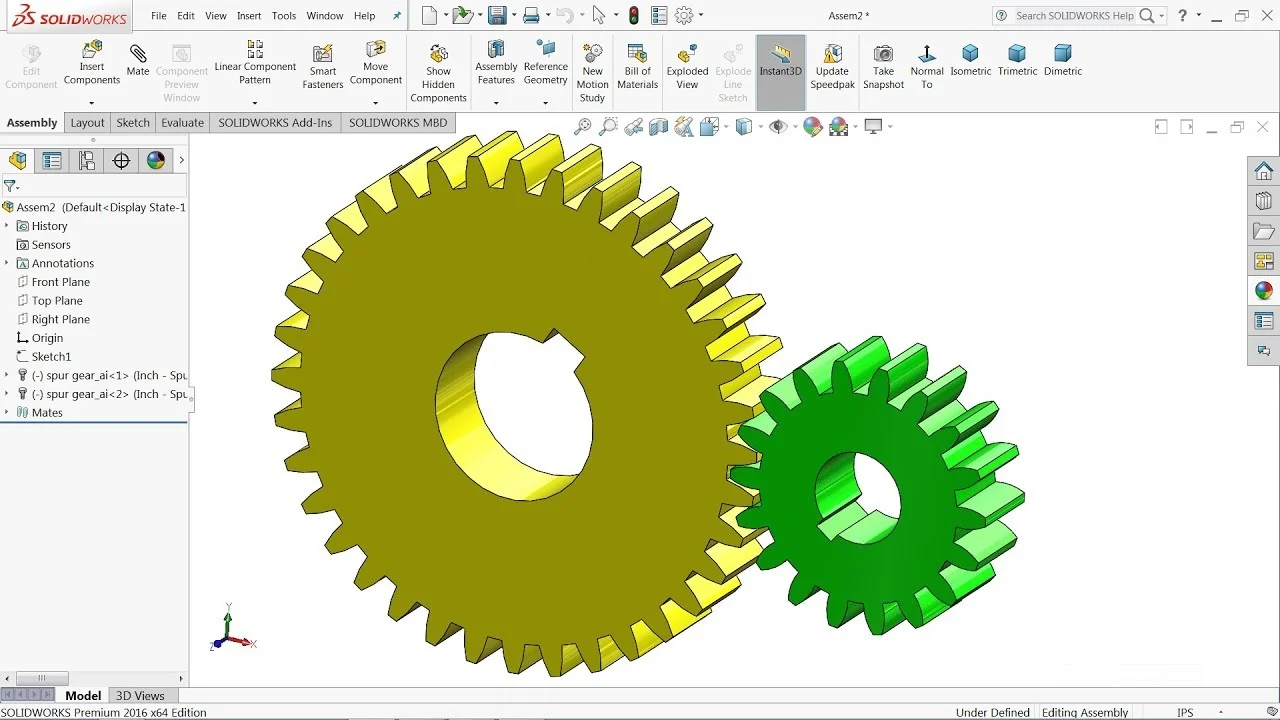1280x720 pixels.
Task: Switch to 3D Views bottom tab
Action: click(140, 696)
